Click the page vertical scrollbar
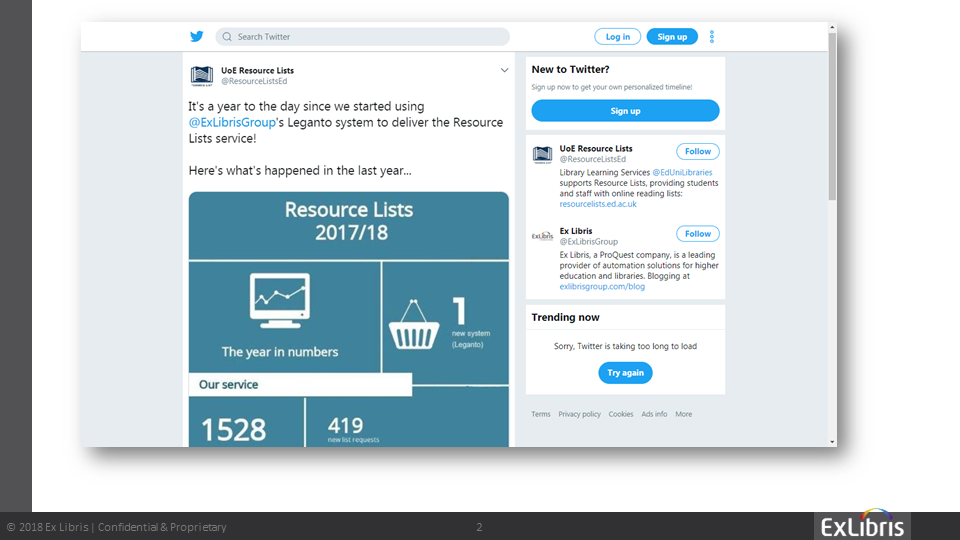The image size is (960, 540). point(832,120)
